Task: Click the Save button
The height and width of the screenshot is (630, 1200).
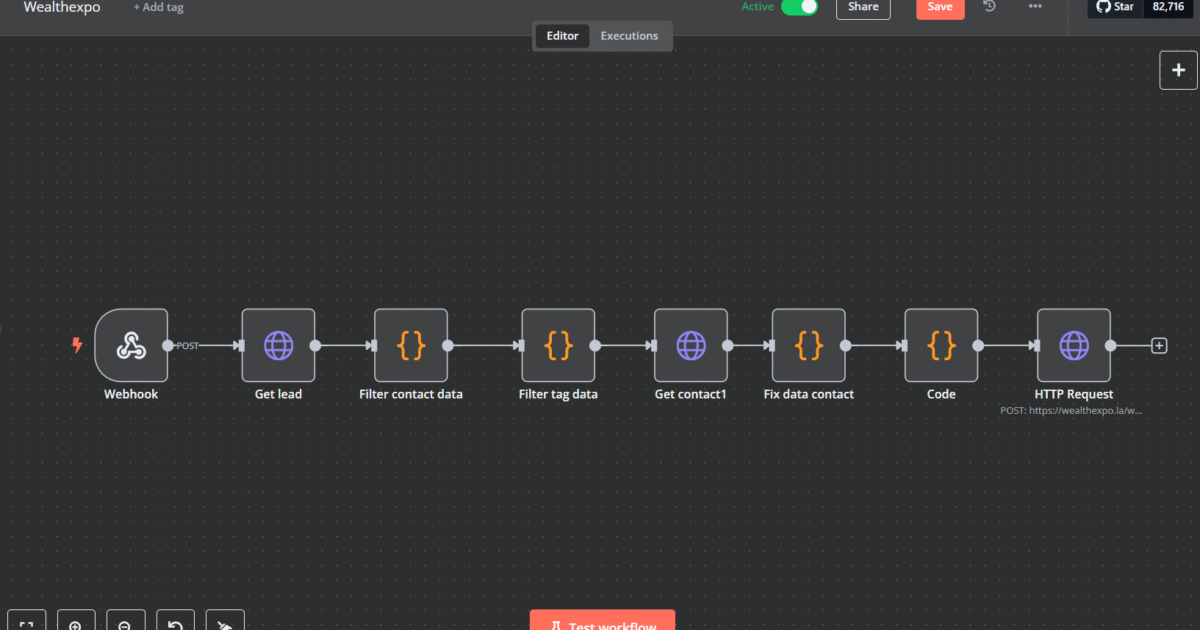Action: coord(940,8)
